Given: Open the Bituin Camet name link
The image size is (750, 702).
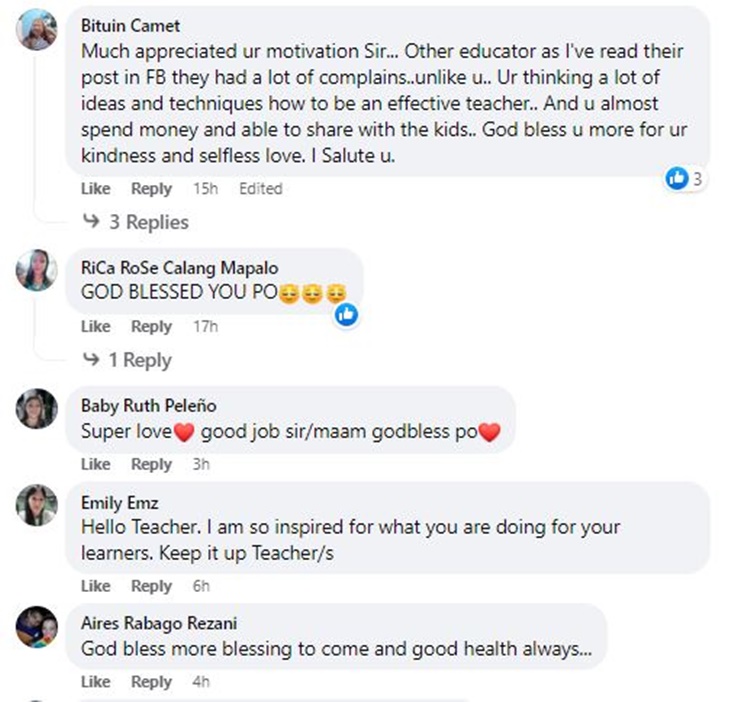Looking at the screenshot, I should click(130, 26).
